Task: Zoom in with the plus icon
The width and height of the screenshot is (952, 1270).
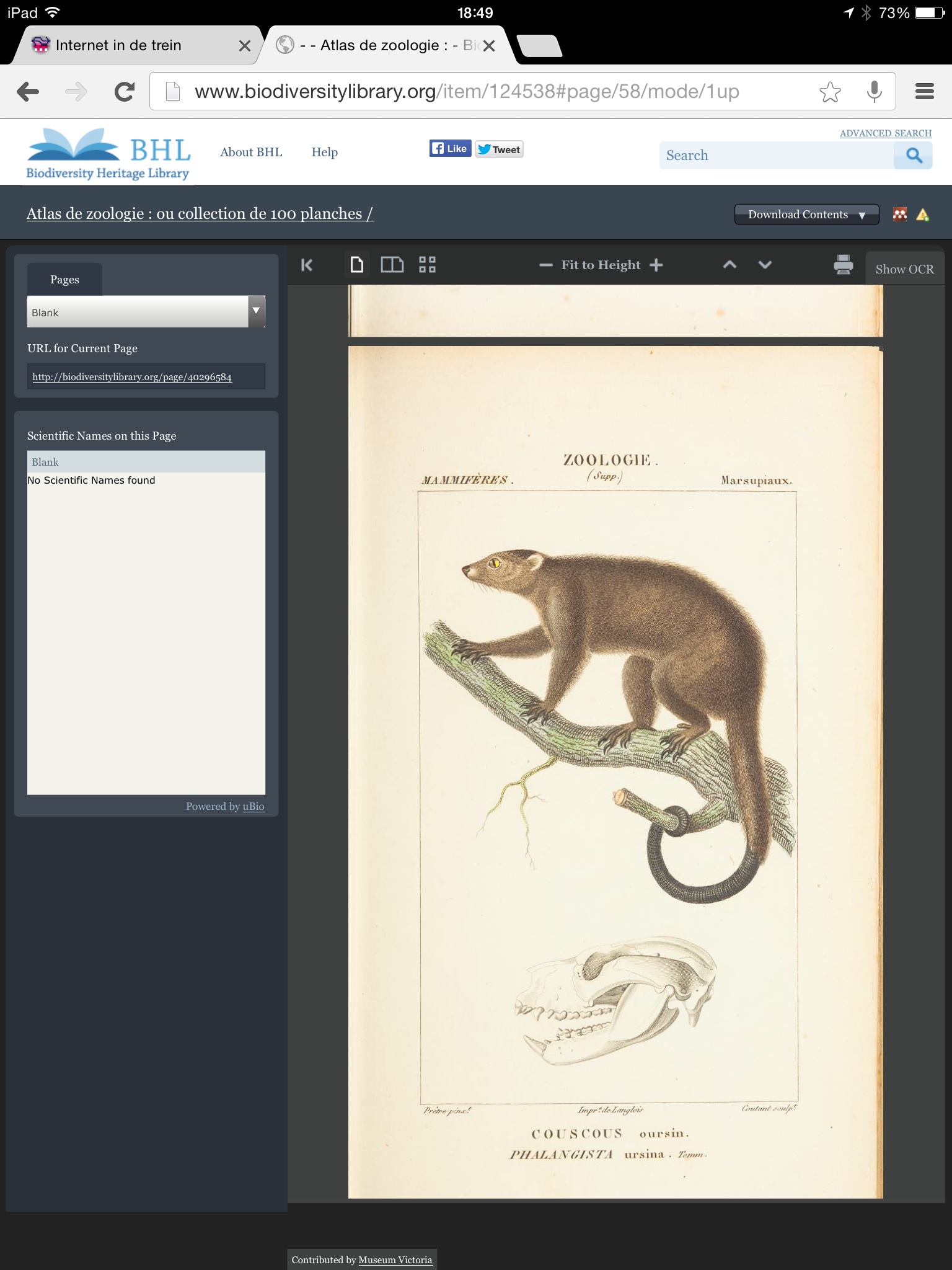Action: pos(656,265)
